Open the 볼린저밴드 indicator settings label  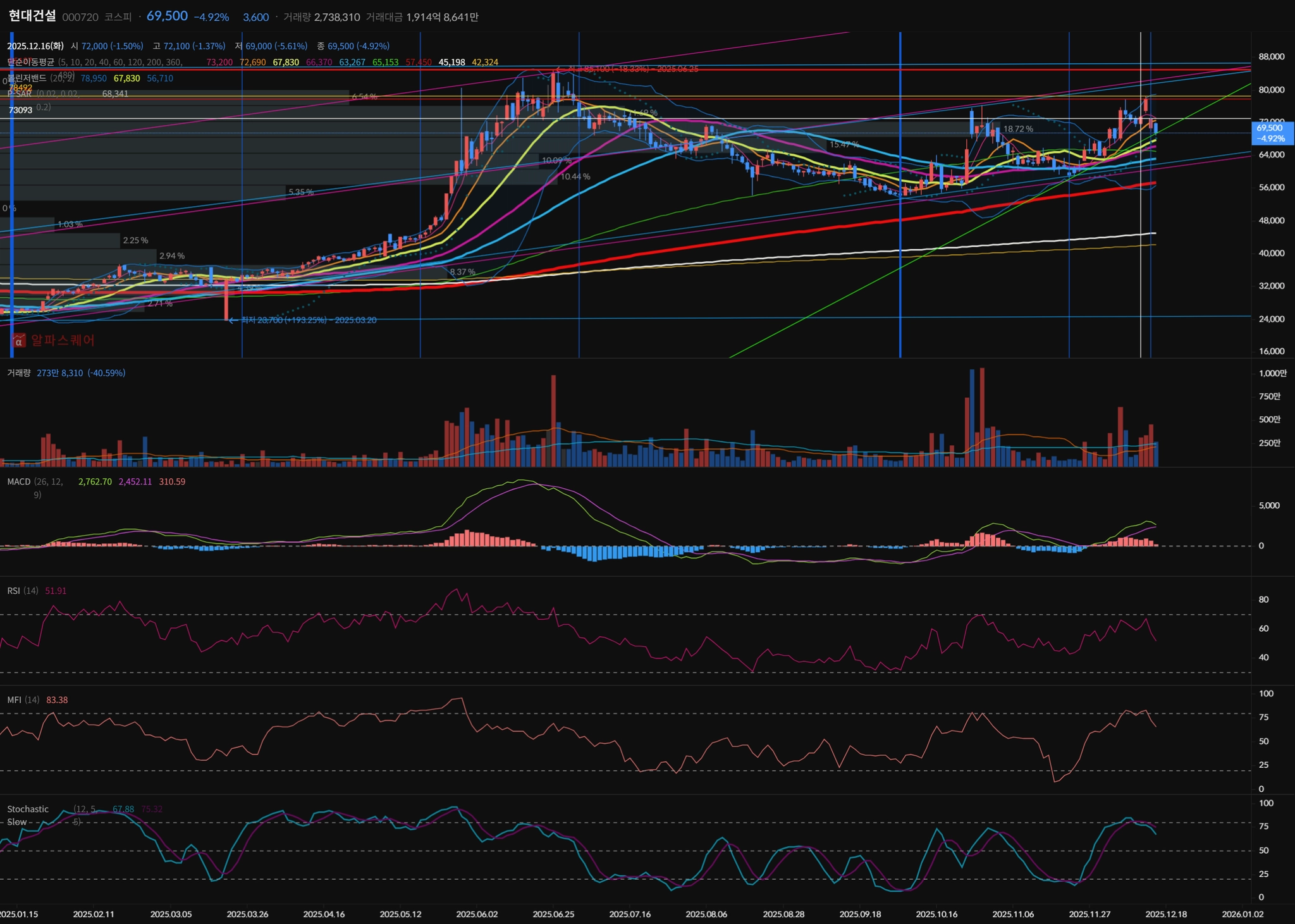point(27,78)
